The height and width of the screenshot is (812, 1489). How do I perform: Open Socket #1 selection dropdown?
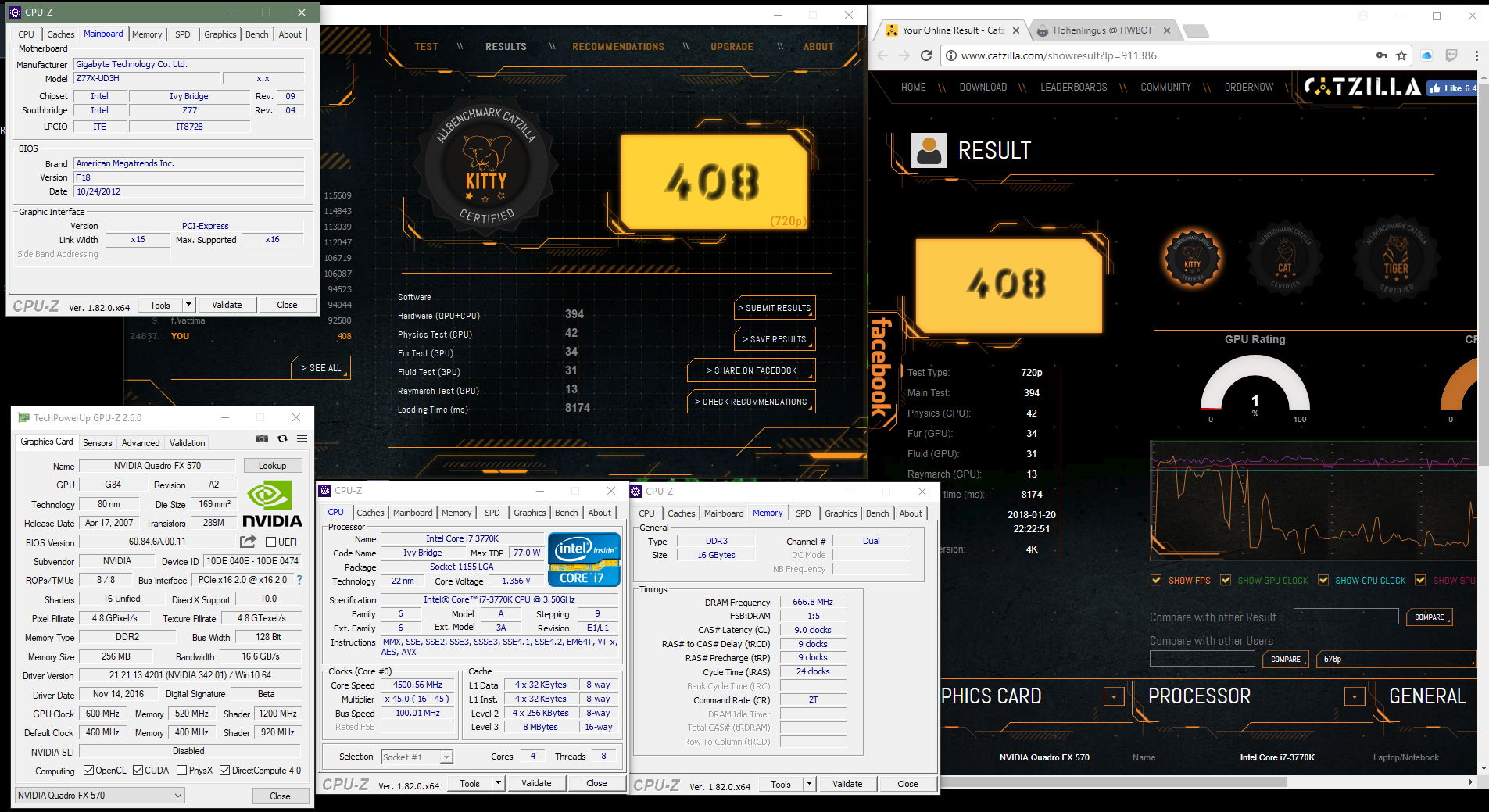tap(417, 757)
